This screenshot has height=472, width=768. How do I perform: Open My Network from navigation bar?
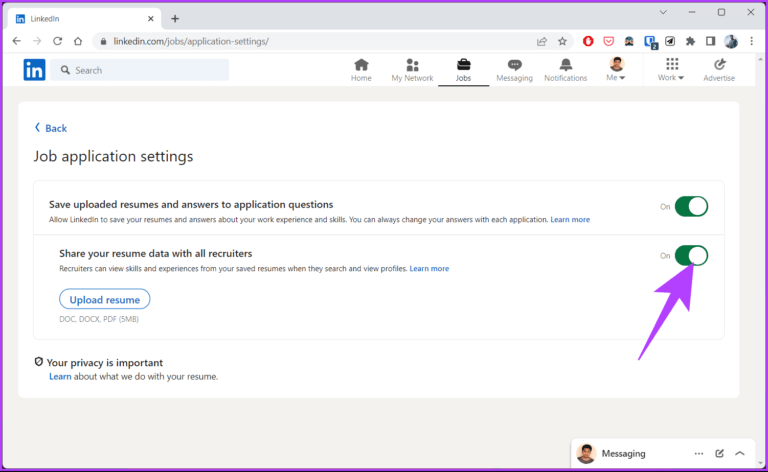(x=412, y=70)
